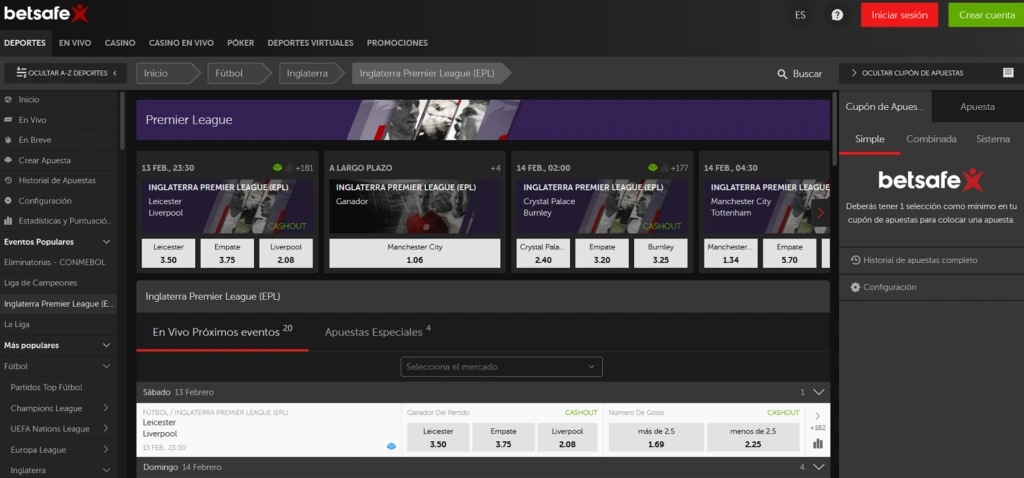This screenshot has width=1024, height=478.
Task: Click the Betsafe logo in header
Action: pyautogui.click(x=46, y=13)
